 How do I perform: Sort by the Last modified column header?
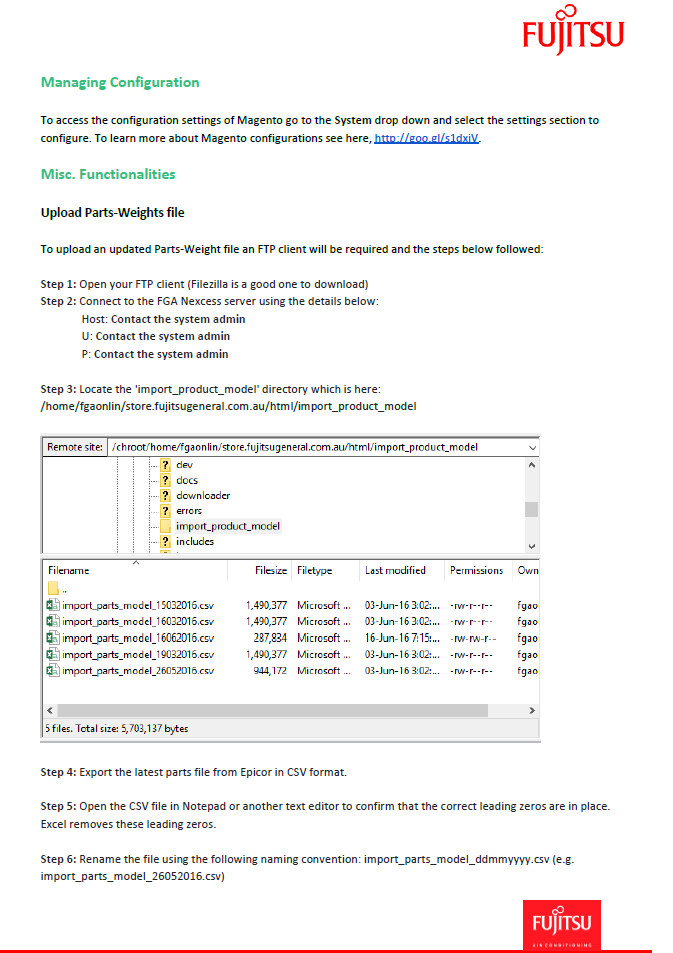395,570
